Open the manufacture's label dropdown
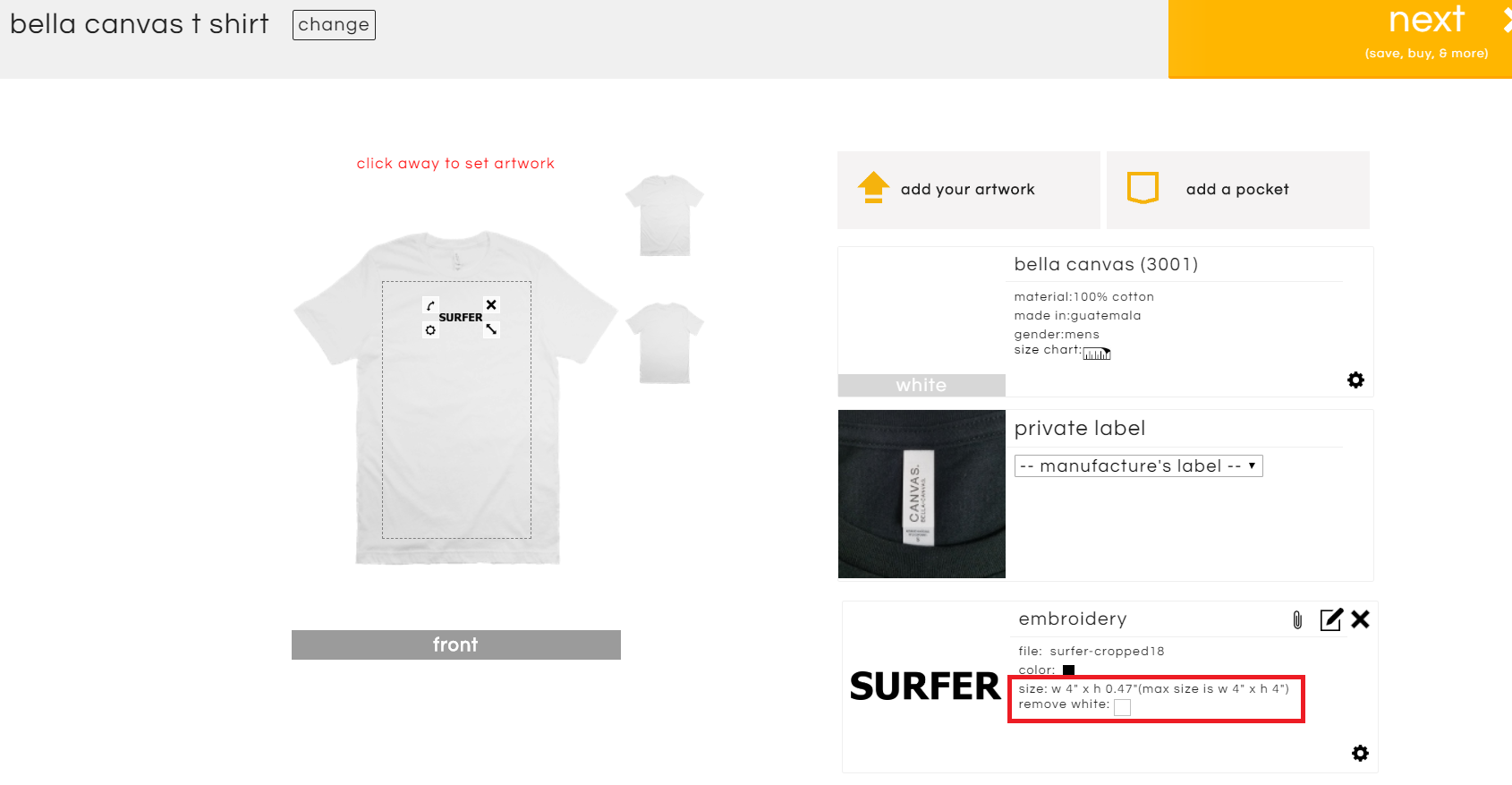Screen dimensions: 1512x785 pos(1137,465)
